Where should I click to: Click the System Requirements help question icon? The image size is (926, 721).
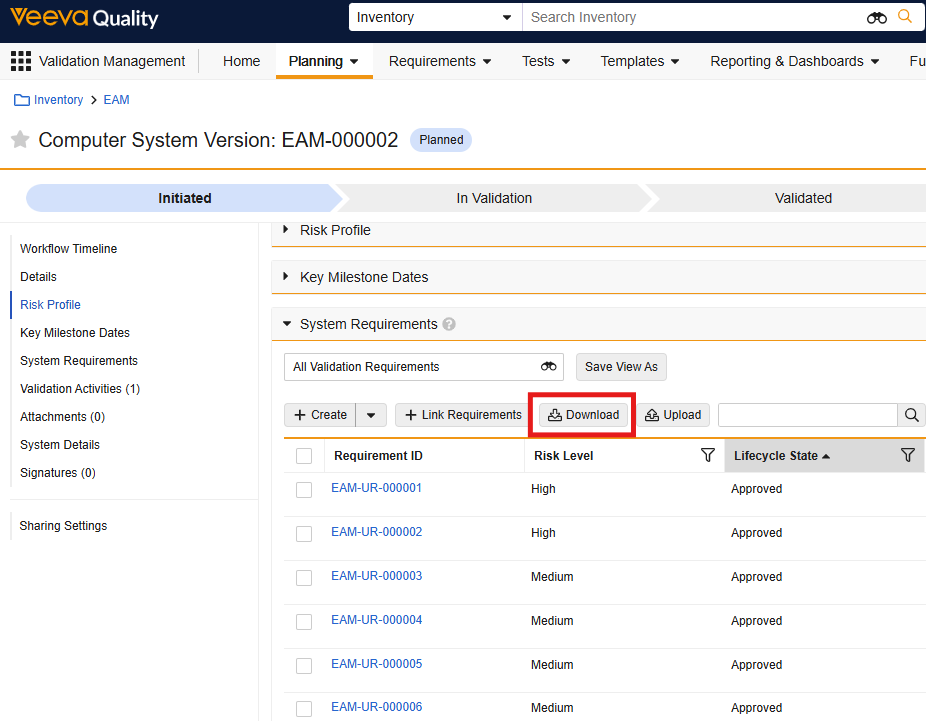[x=449, y=324]
